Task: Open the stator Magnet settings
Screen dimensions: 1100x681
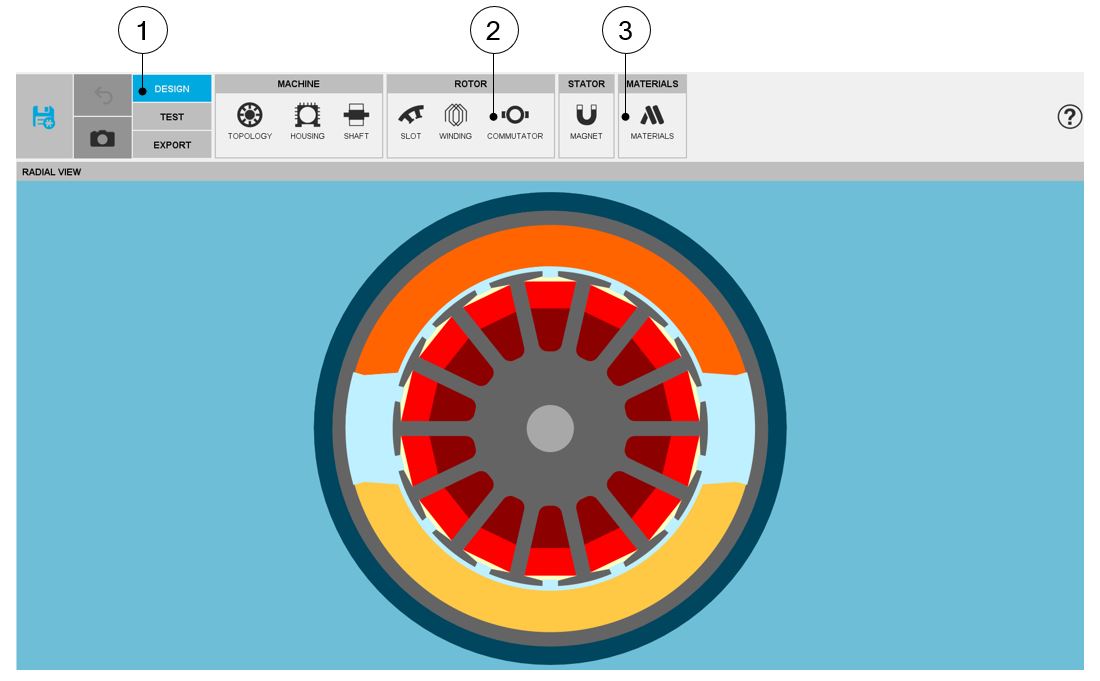Action: tap(586, 120)
